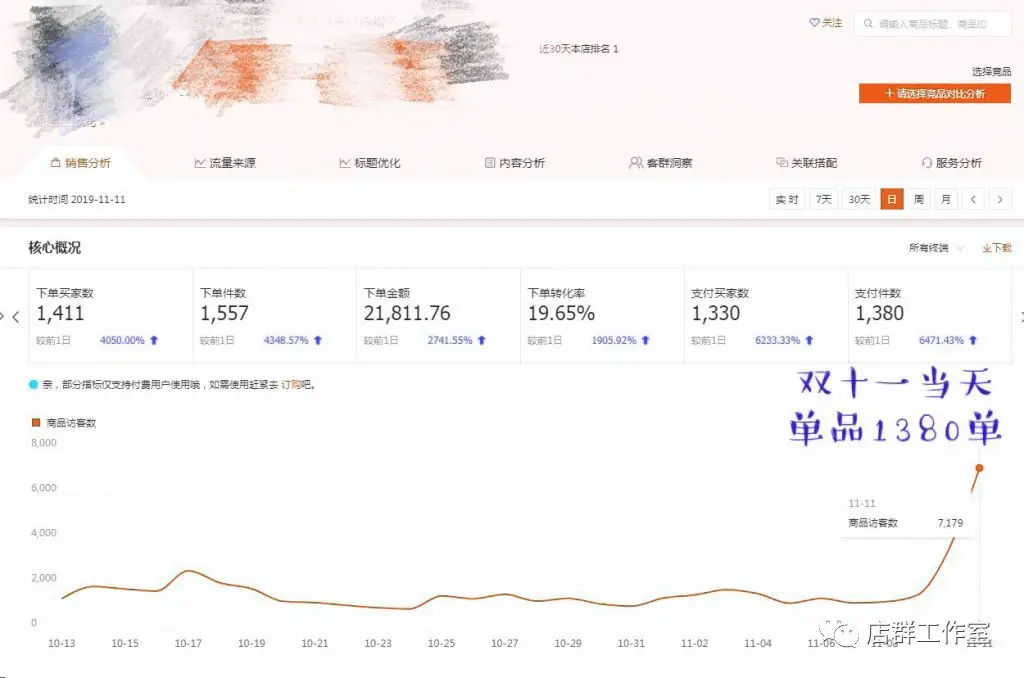Go to next date with right arrow
The width and height of the screenshot is (1024, 678).
tap(1000, 199)
